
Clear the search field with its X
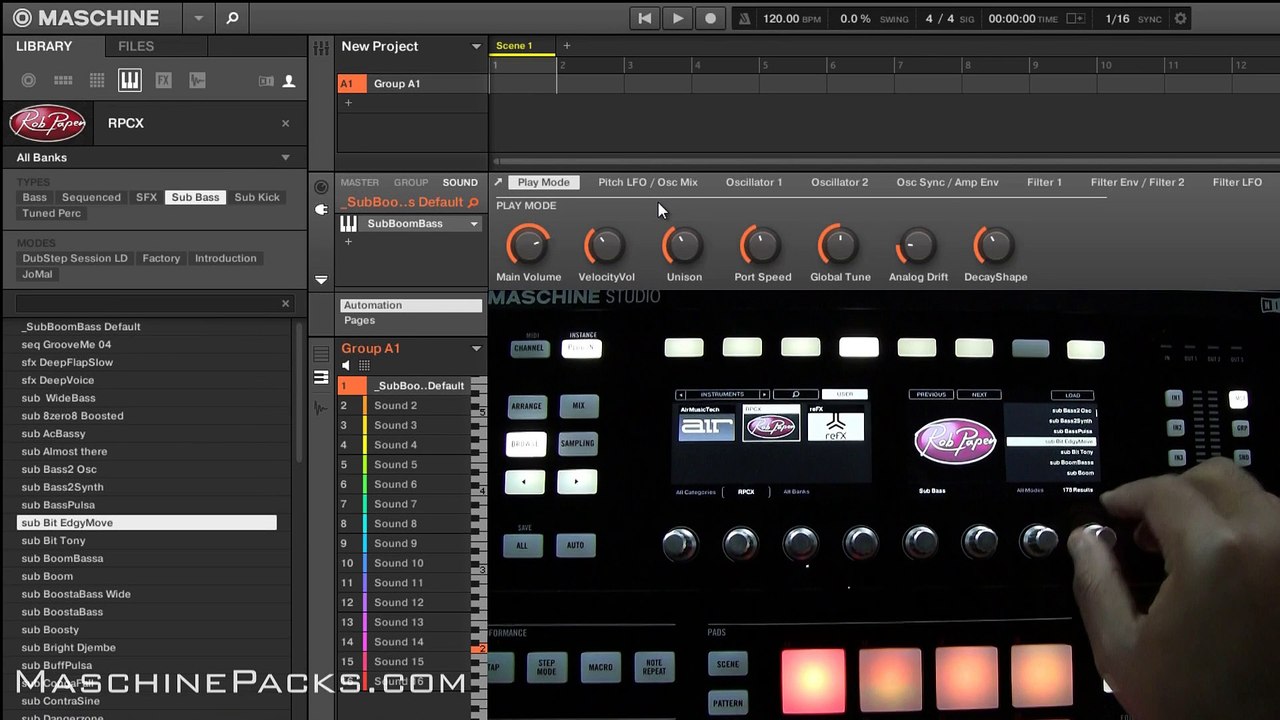[285, 303]
